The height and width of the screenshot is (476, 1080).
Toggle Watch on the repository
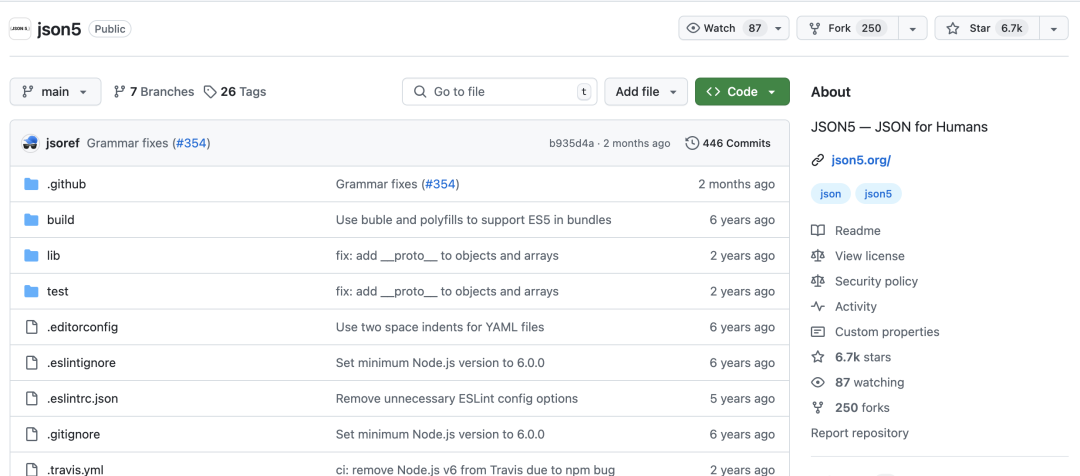coord(722,28)
